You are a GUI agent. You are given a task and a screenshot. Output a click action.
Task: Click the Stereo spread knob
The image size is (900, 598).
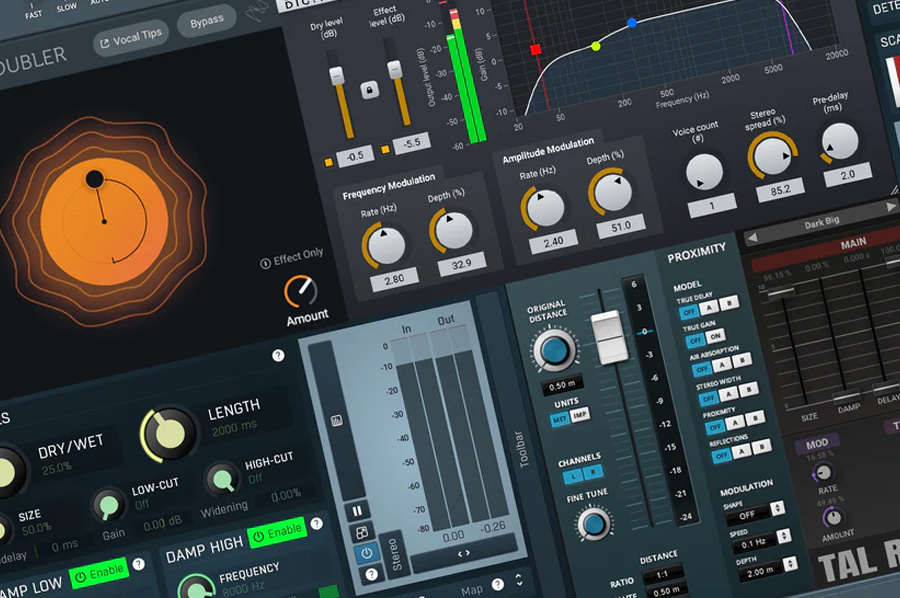[773, 156]
